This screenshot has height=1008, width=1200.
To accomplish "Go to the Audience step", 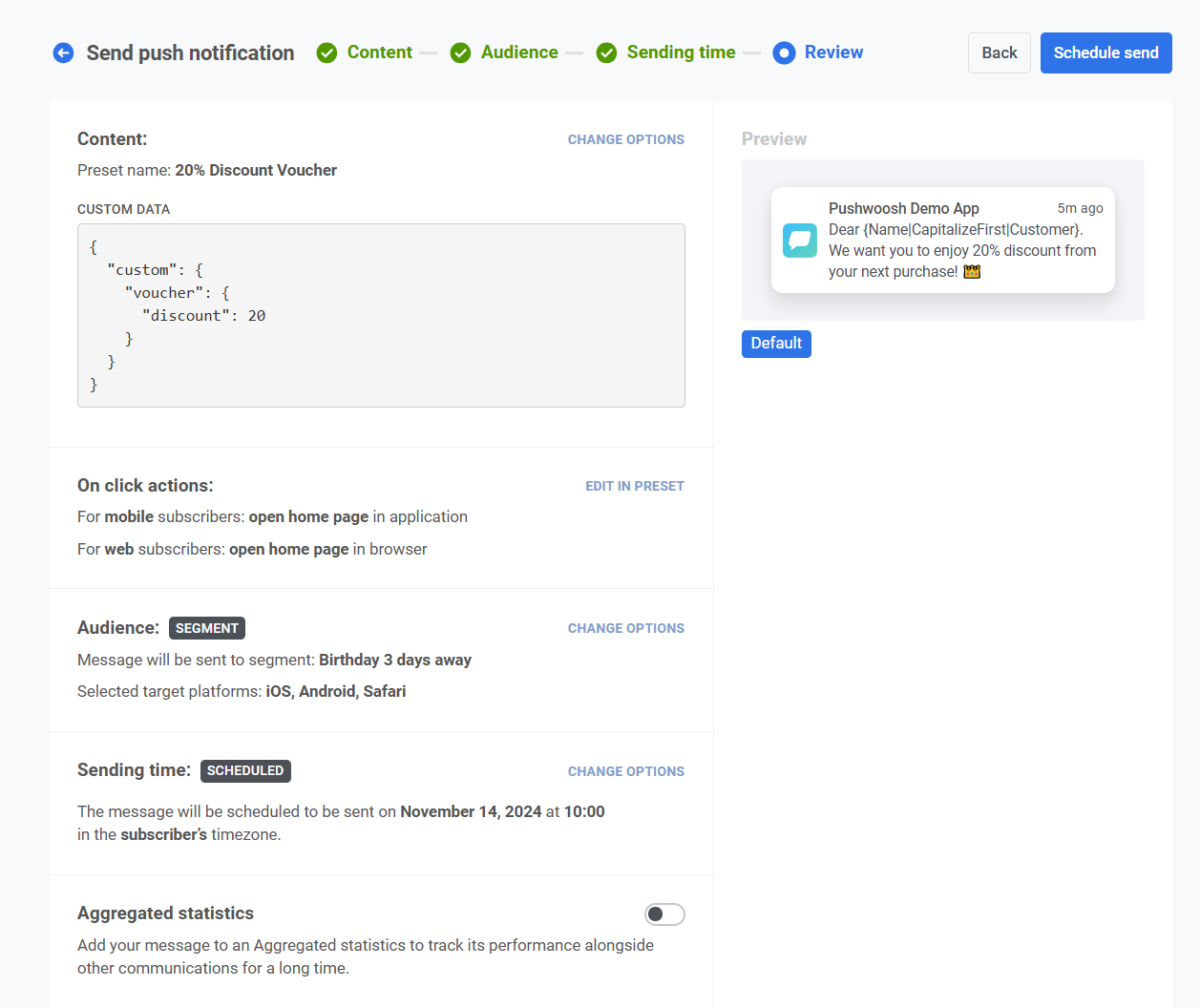I will tap(519, 52).
